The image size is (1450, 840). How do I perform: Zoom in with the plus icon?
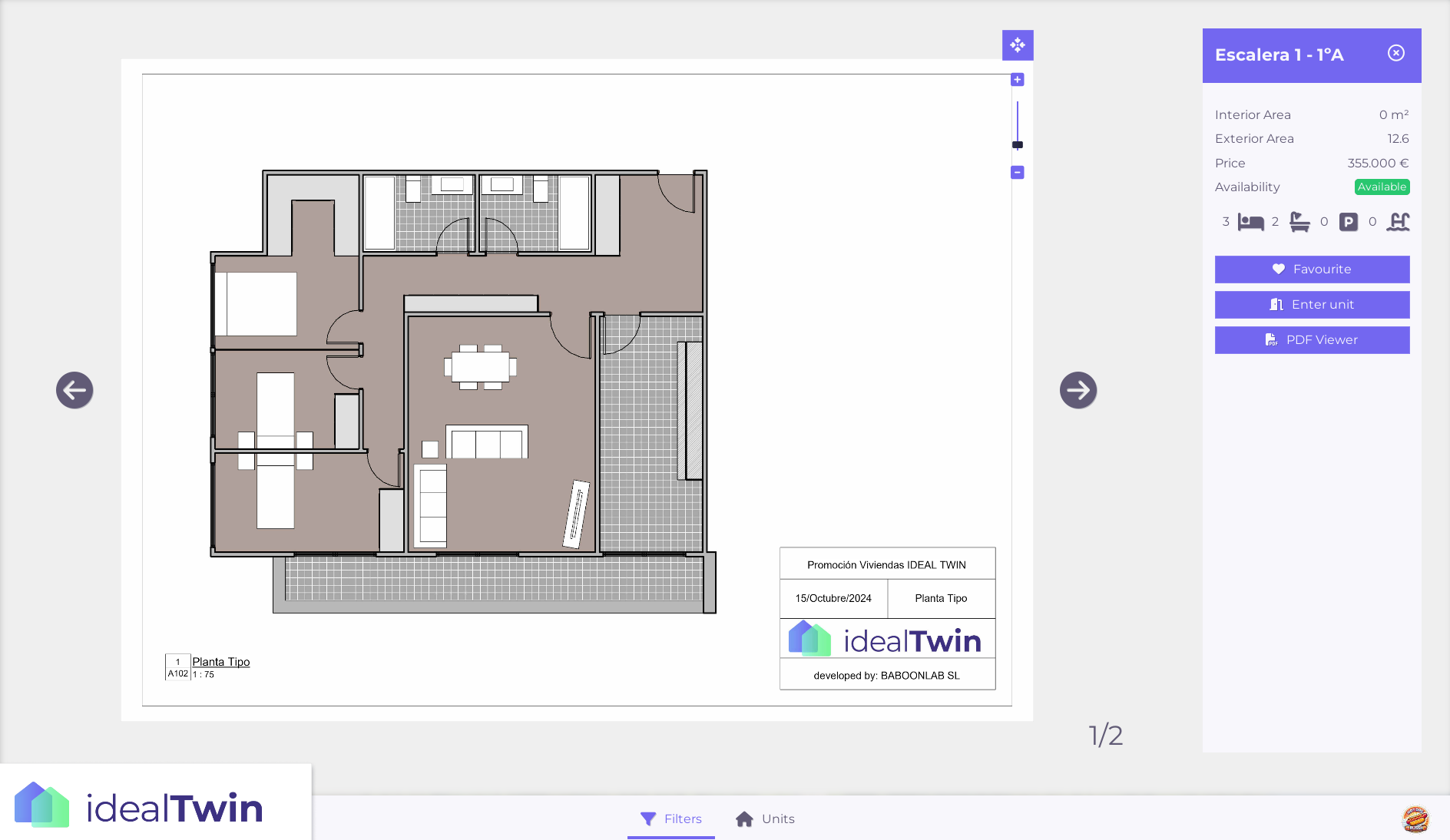[1018, 80]
